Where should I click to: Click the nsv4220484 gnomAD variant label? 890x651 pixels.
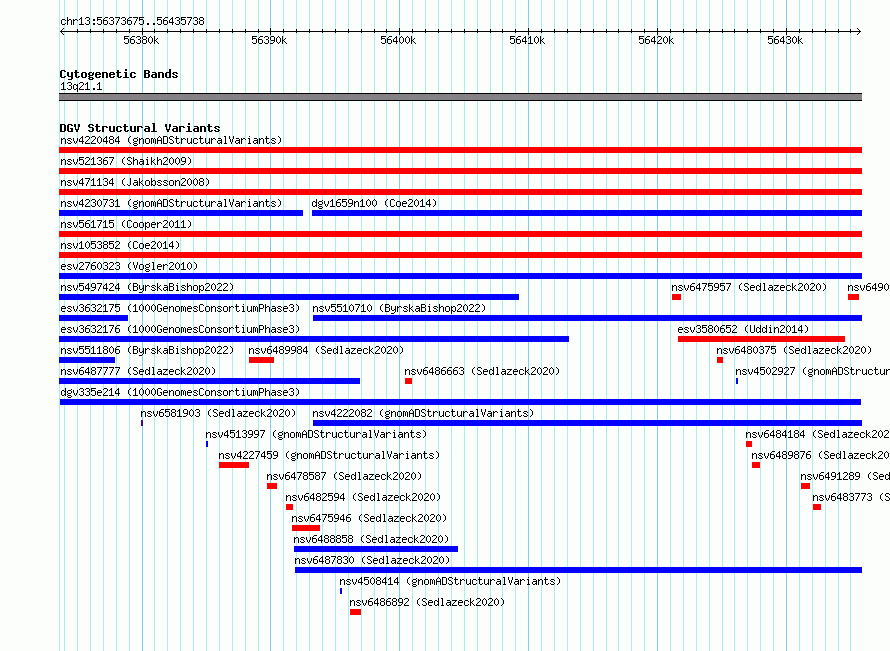171,140
